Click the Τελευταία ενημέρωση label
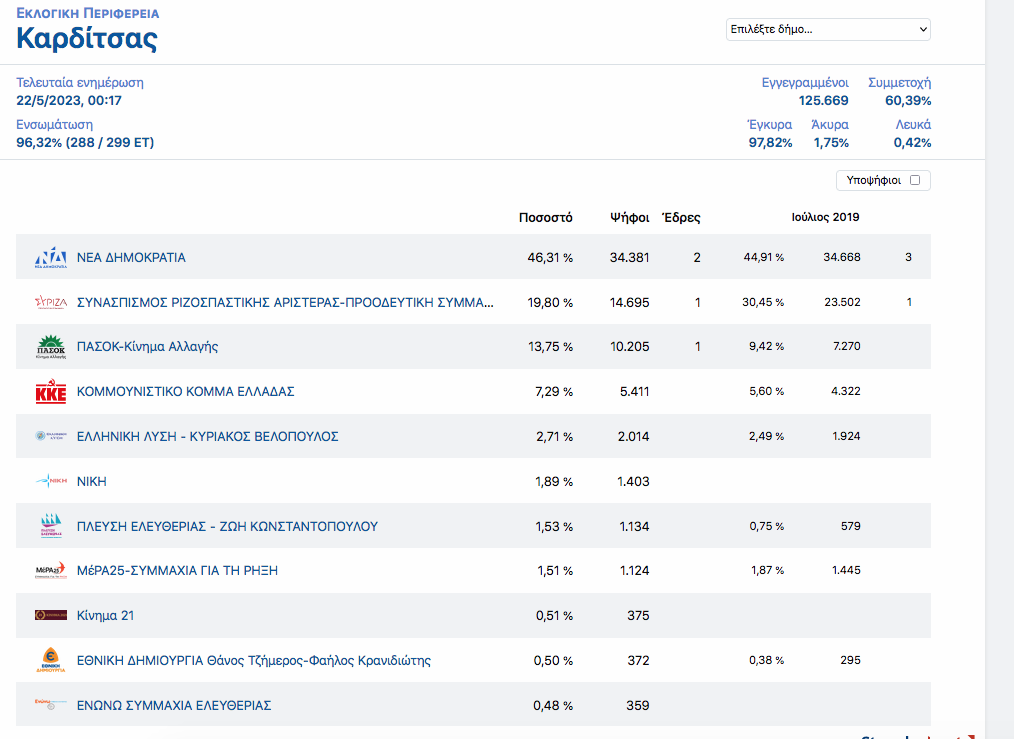 [x=80, y=83]
